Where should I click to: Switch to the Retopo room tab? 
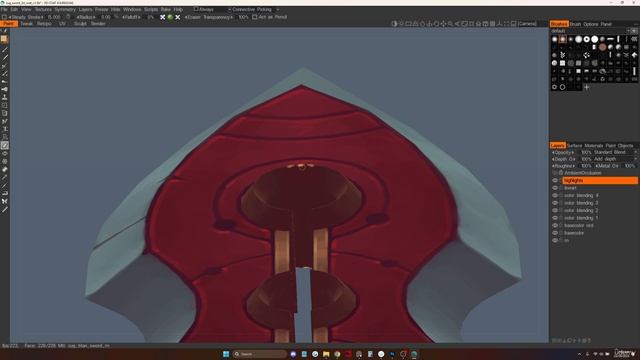pyautogui.click(x=44, y=24)
